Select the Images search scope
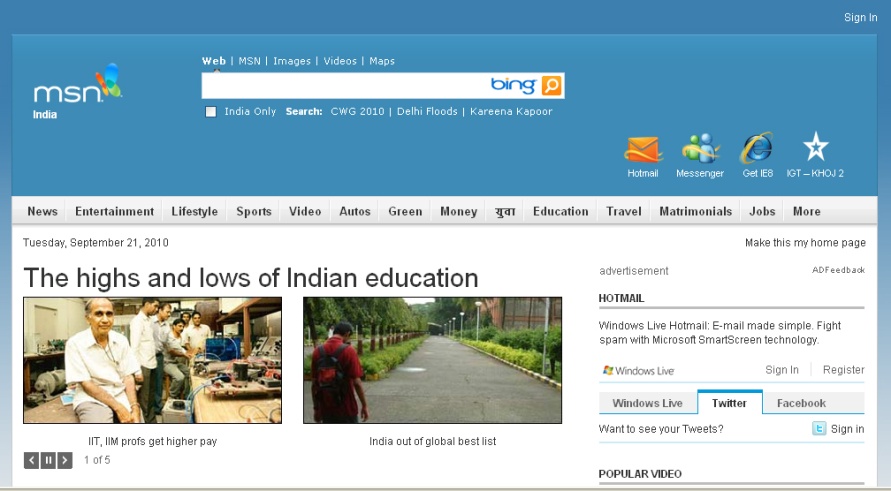Image resolution: width=891 pixels, height=491 pixels. click(292, 61)
